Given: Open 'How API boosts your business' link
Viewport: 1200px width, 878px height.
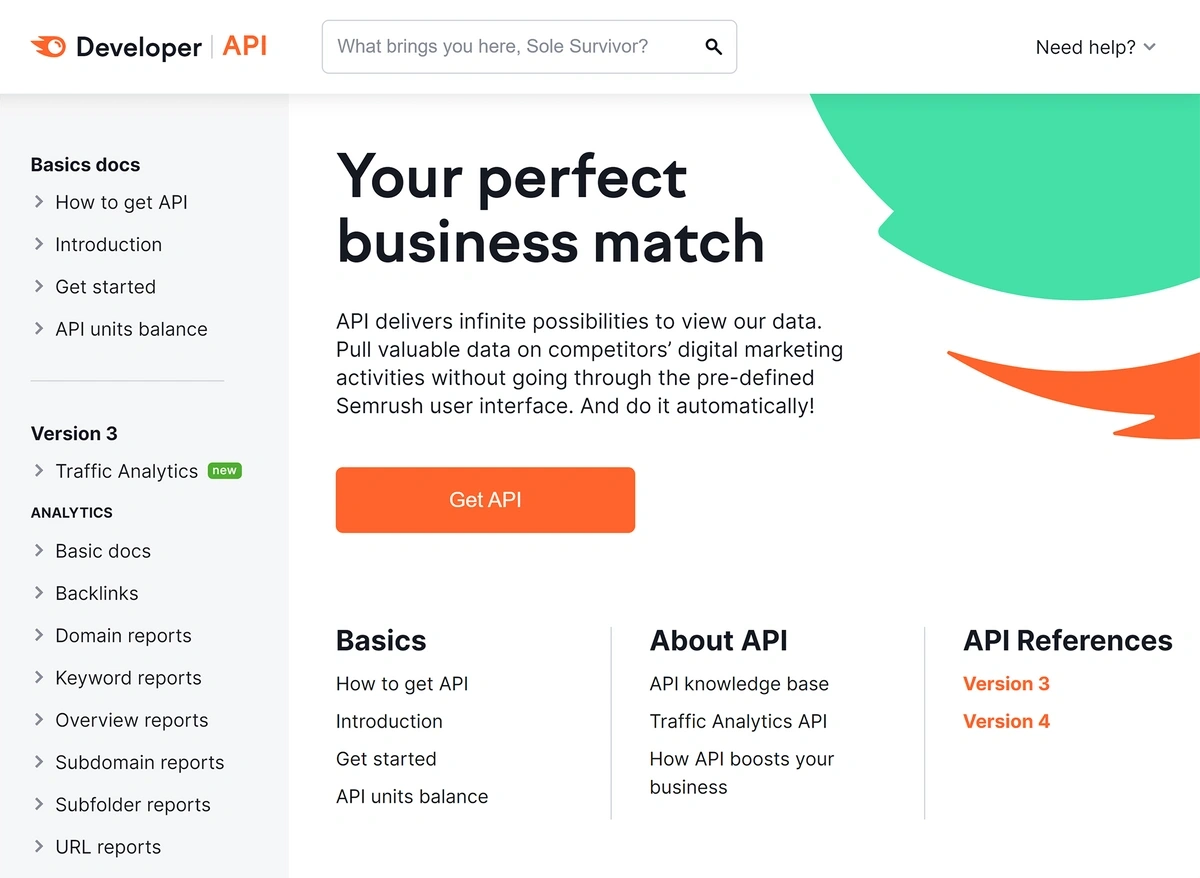Looking at the screenshot, I should 742,773.
